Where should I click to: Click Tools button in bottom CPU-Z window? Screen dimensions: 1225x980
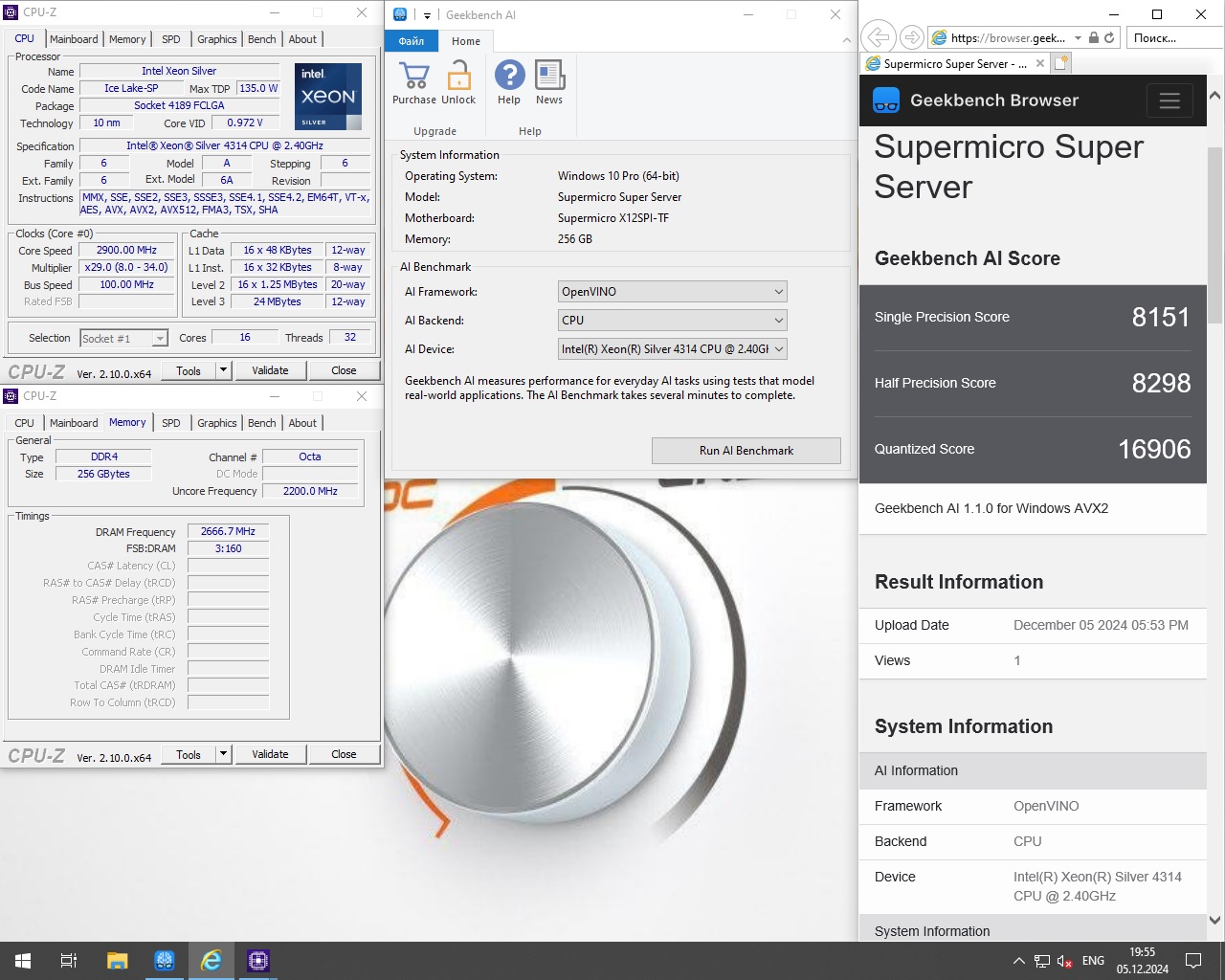coord(189,754)
